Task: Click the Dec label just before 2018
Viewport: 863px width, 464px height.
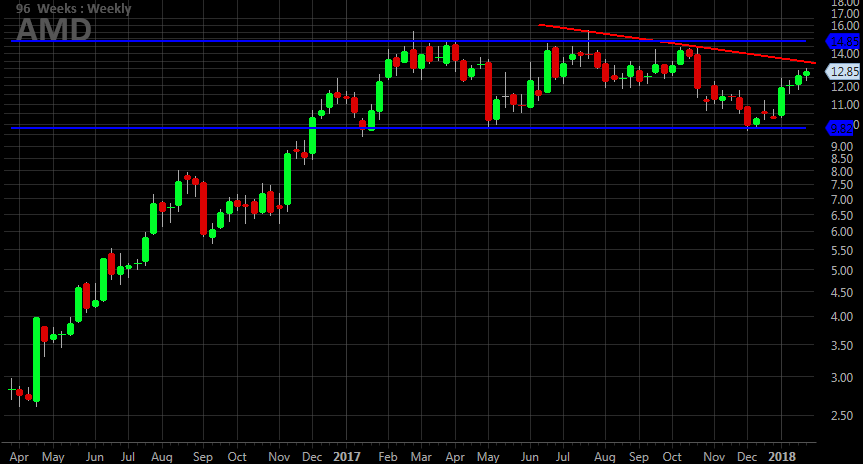Action: pos(747,457)
